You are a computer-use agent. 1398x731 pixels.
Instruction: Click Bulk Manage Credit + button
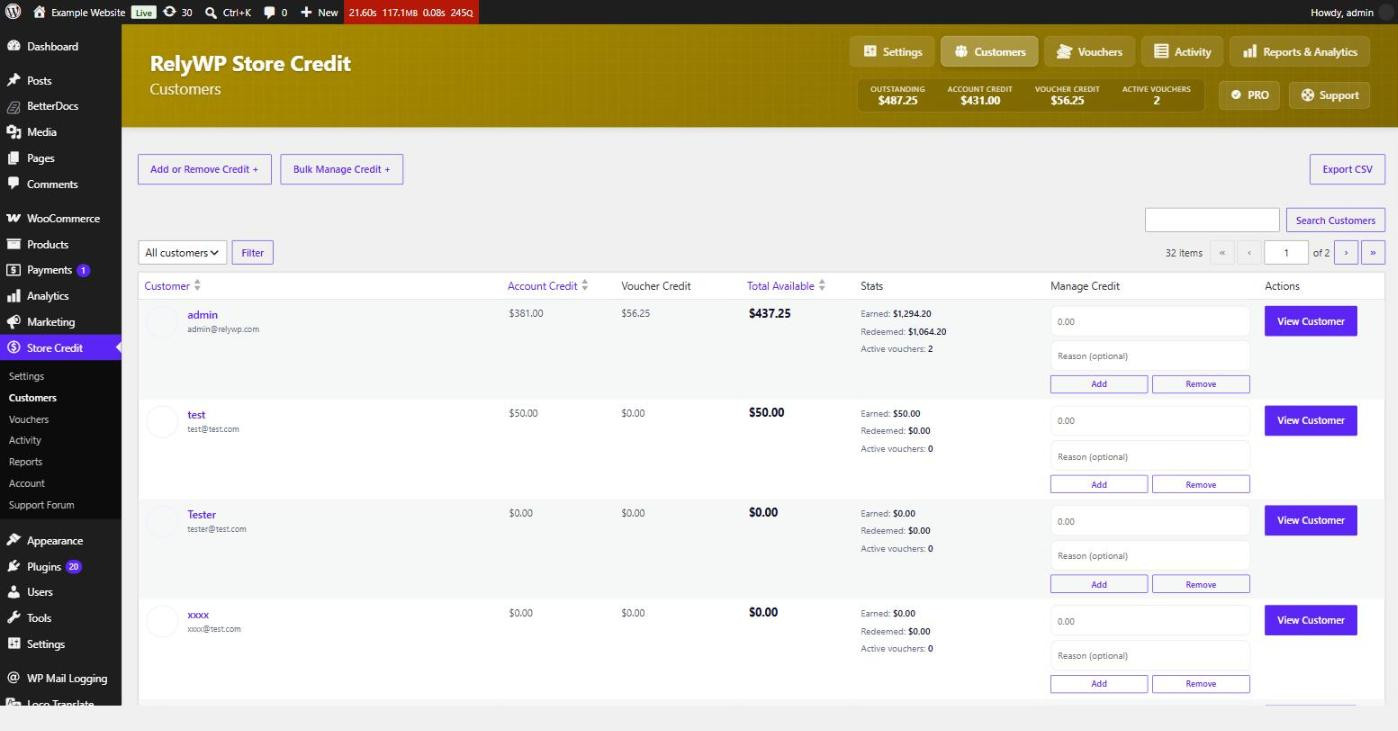click(x=341, y=169)
